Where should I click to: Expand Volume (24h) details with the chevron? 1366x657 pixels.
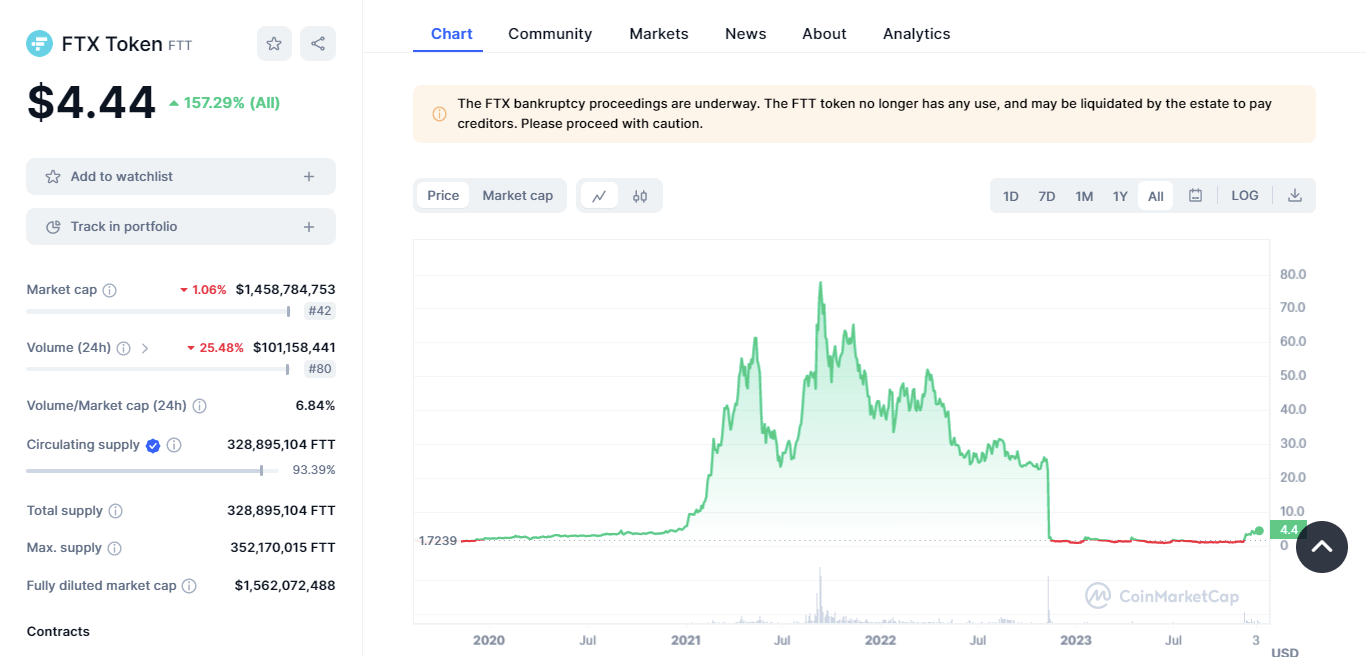click(x=145, y=348)
